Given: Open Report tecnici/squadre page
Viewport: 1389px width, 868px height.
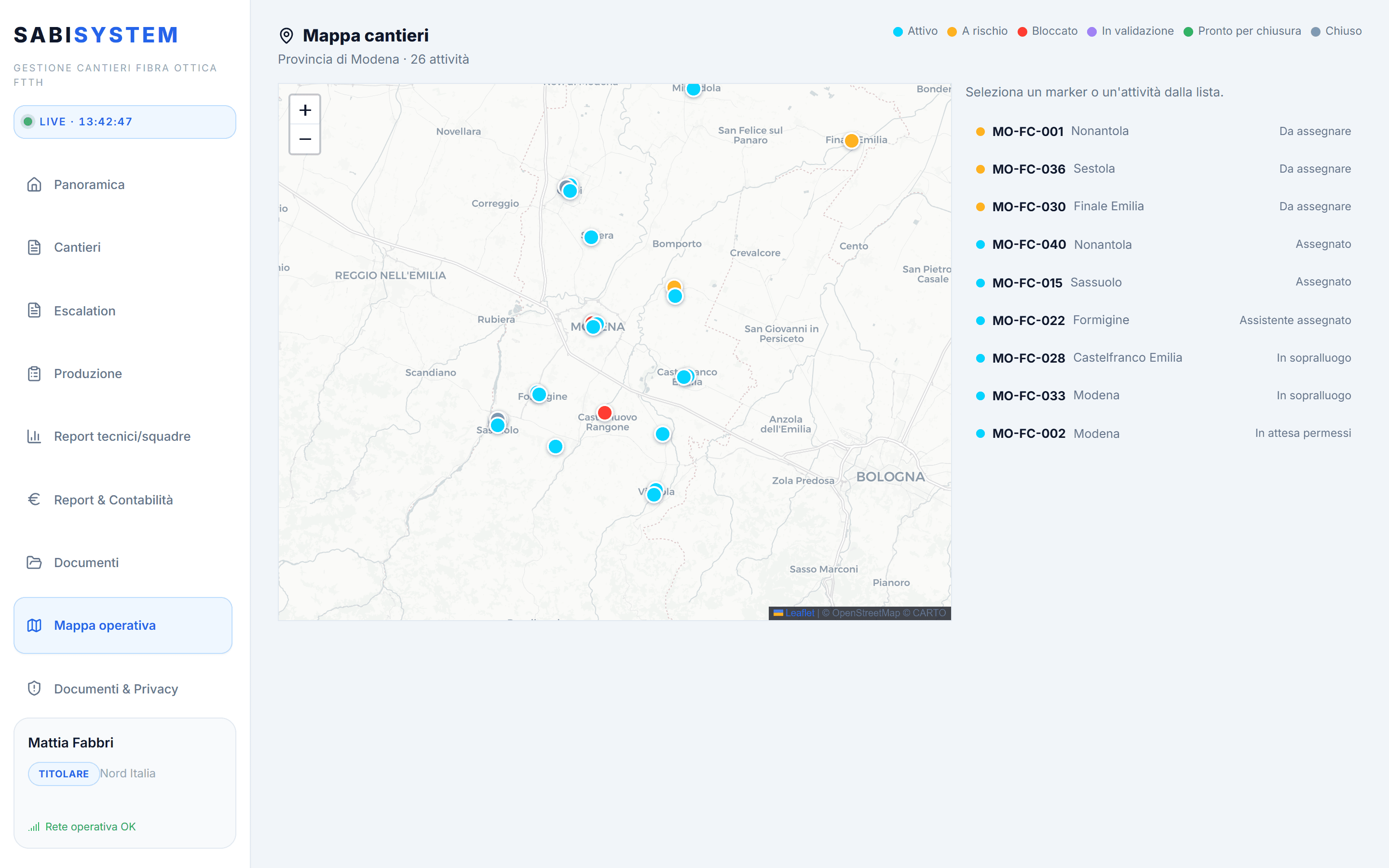Looking at the screenshot, I should click(x=123, y=436).
